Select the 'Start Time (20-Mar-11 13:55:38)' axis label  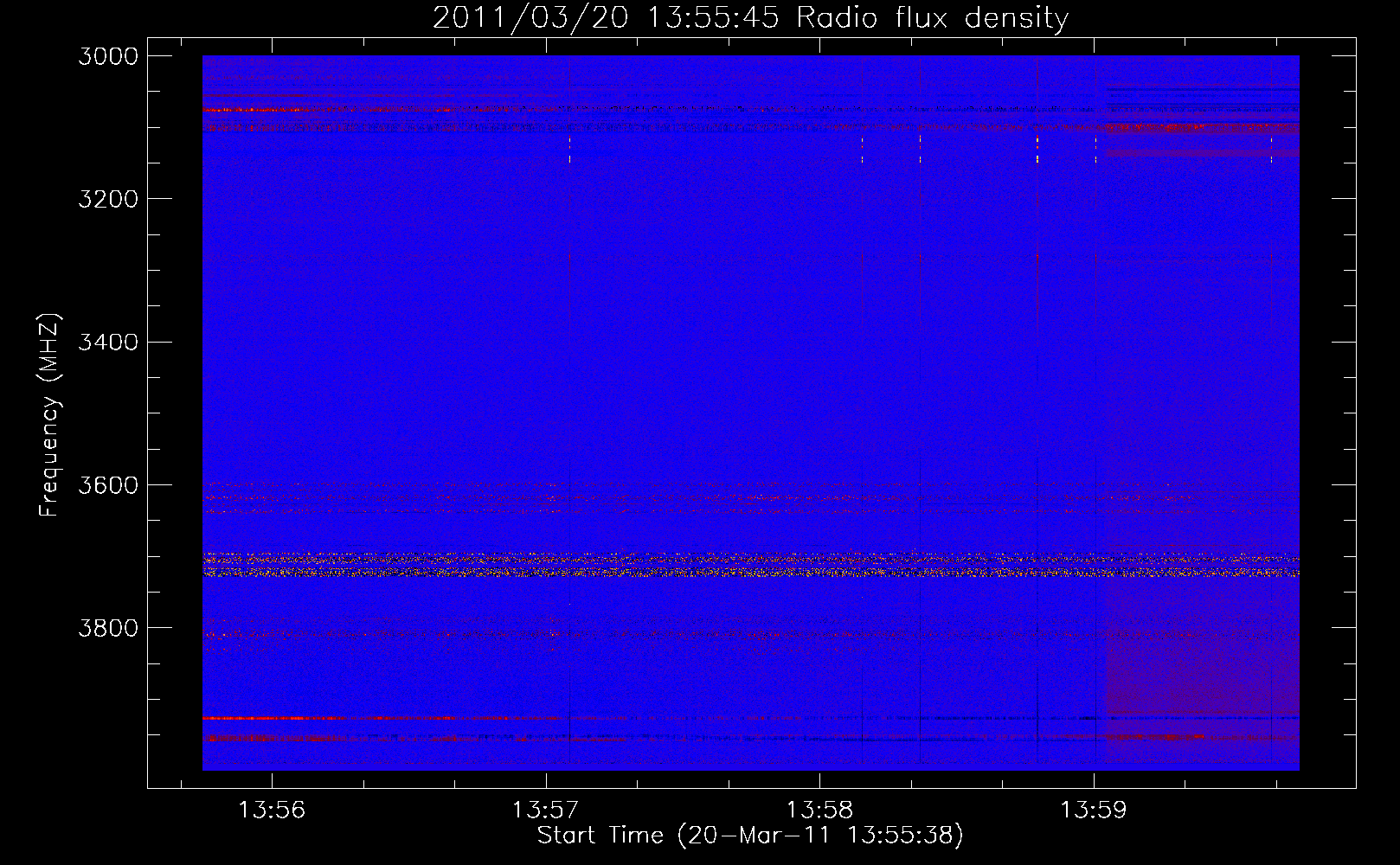pyautogui.click(x=750, y=836)
